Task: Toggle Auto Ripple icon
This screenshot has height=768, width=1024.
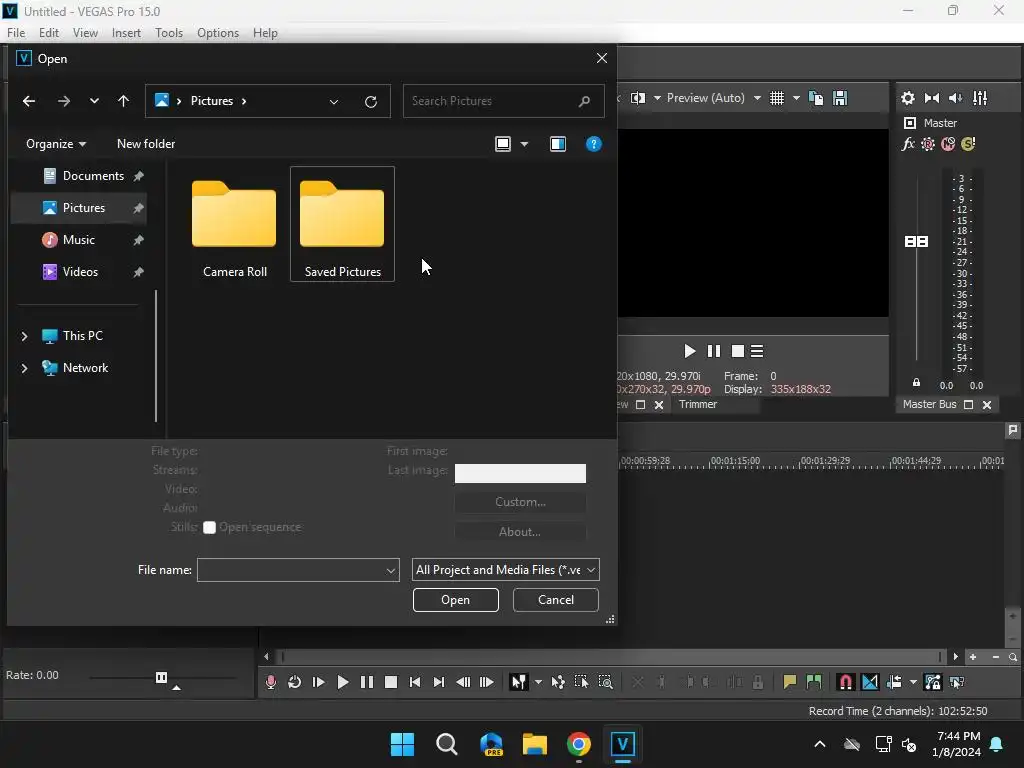Action: click(894, 682)
